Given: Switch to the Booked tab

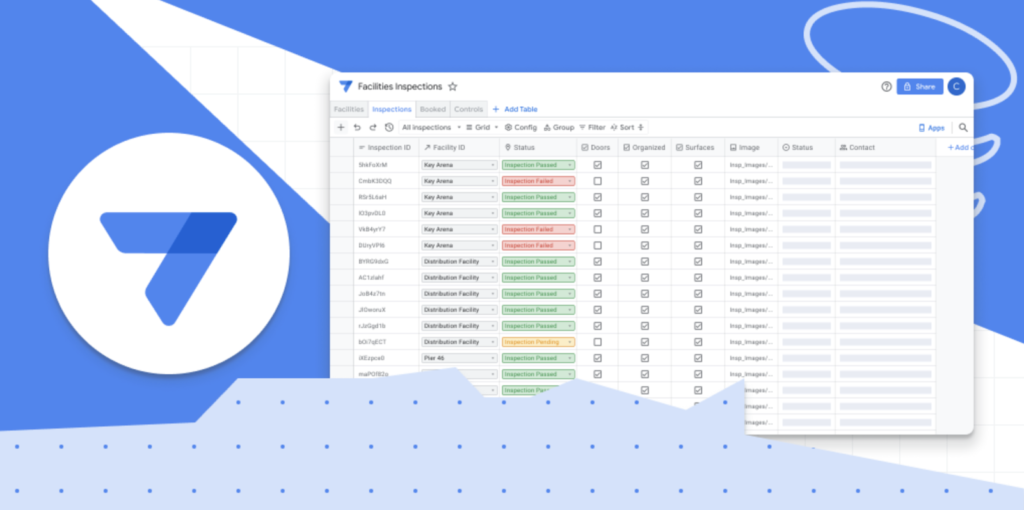Looking at the screenshot, I should tap(432, 110).
